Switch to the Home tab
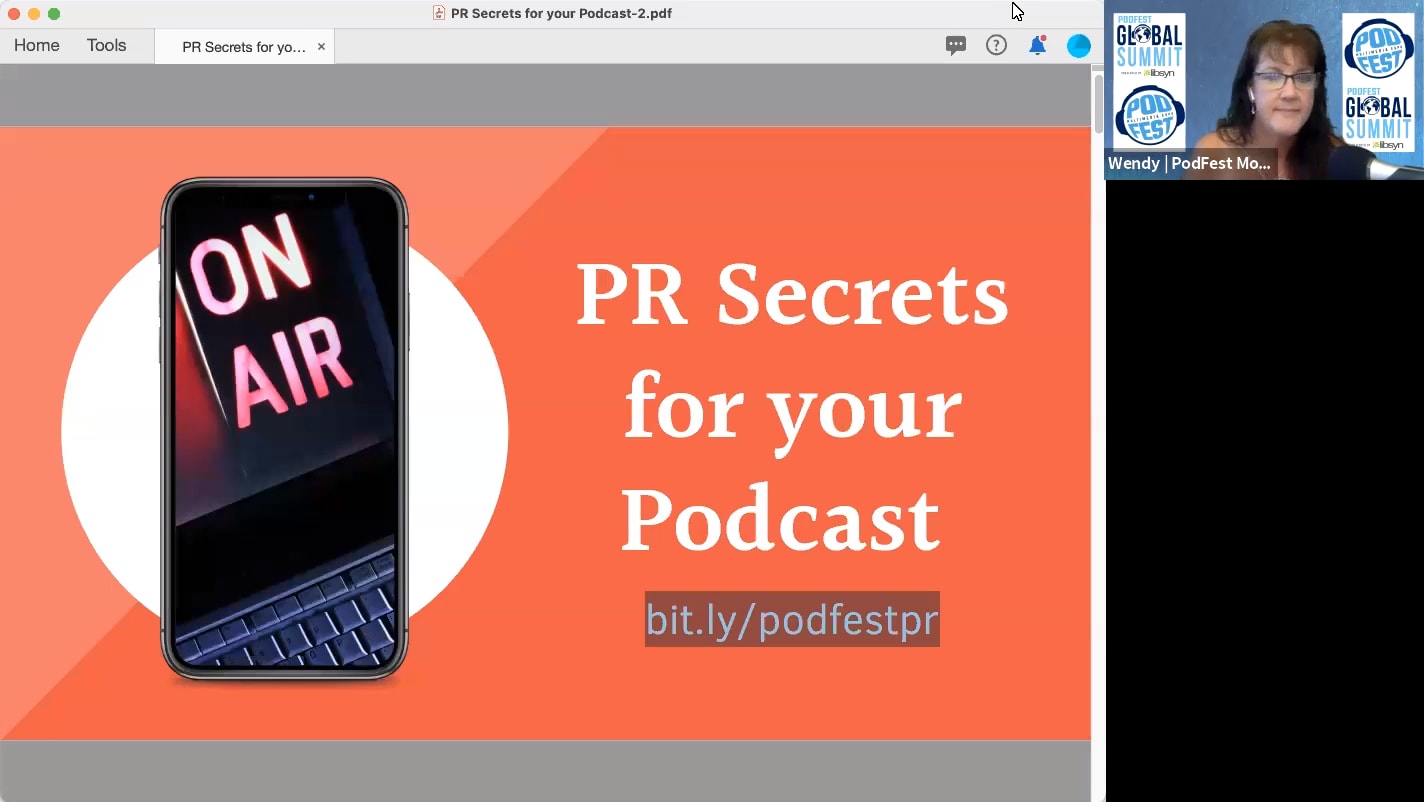 36,45
